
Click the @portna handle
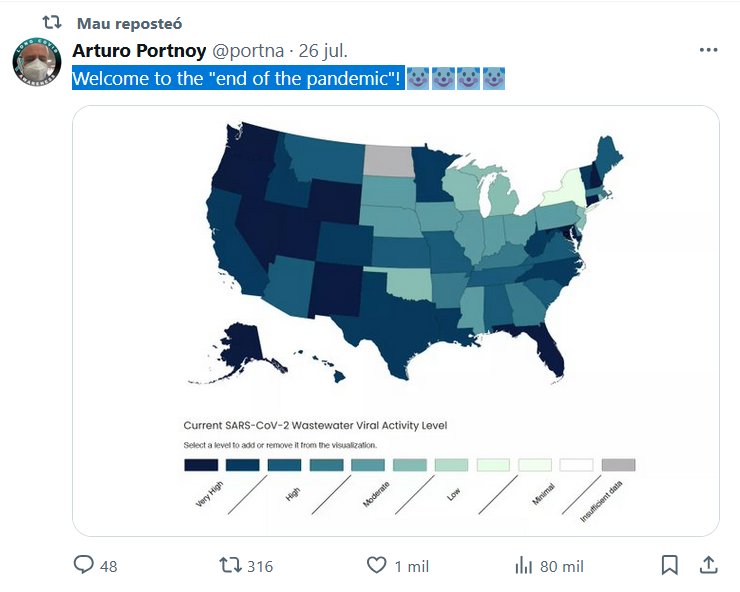[x=244, y=50]
